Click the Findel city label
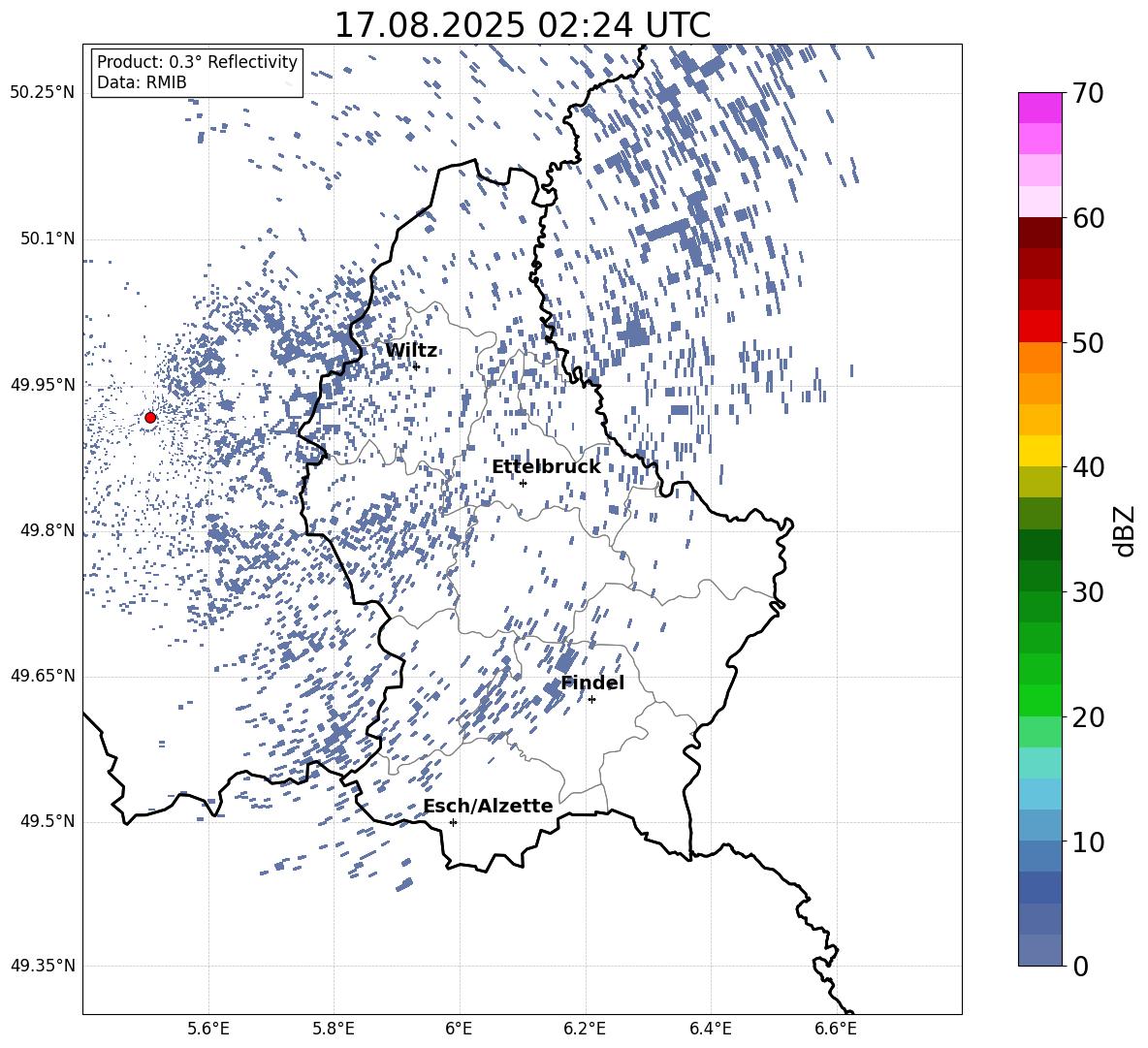 pyautogui.click(x=592, y=683)
